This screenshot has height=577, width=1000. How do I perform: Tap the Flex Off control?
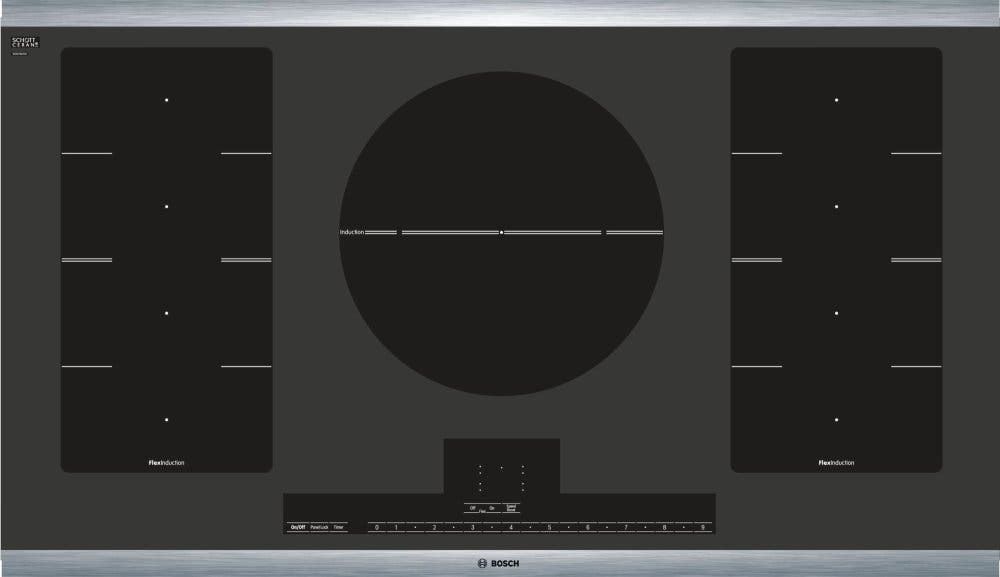[473, 508]
